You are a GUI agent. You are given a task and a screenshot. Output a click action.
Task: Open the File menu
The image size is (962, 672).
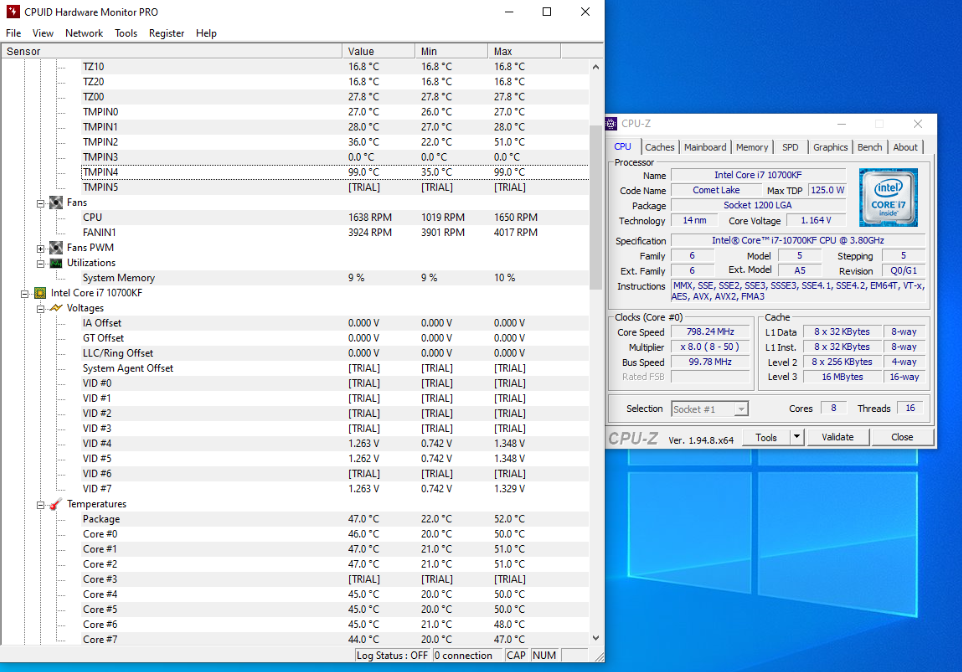[x=13, y=33]
